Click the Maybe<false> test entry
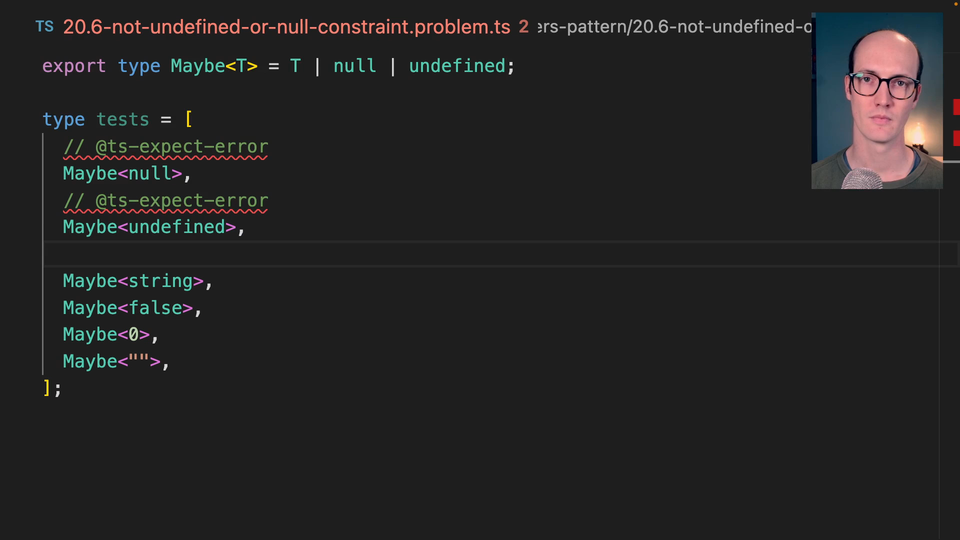The width and height of the screenshot is (960, 540). coord(132,308)
